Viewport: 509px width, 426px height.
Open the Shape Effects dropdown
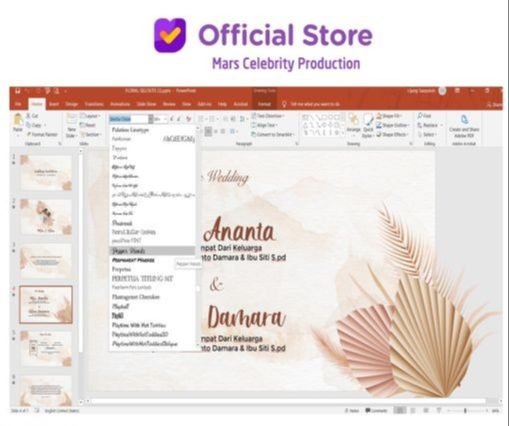392,134
